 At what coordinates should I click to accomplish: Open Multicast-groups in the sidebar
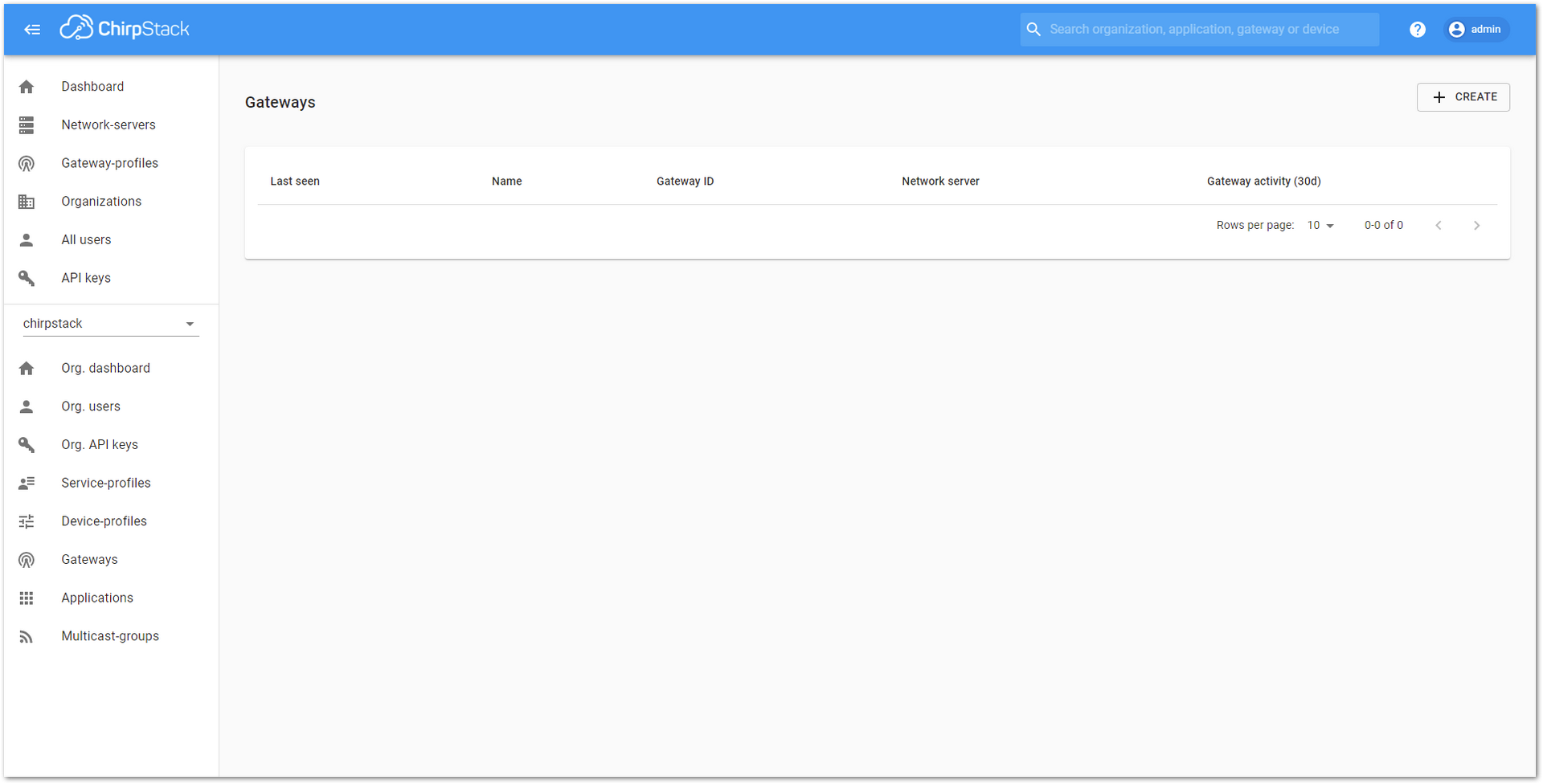coord(111,636)
